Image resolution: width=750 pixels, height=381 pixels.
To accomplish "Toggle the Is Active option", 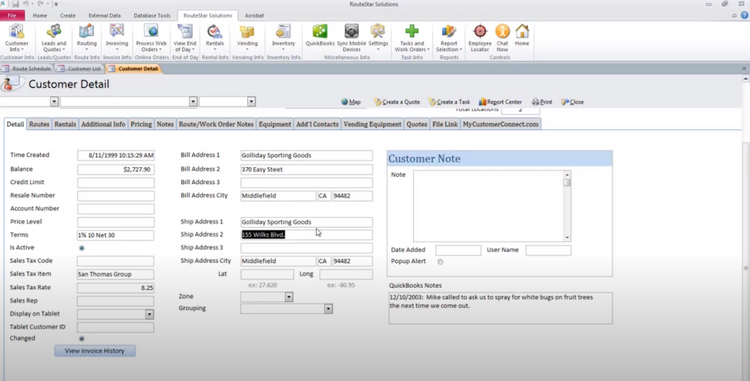I will tap(81, 248).
